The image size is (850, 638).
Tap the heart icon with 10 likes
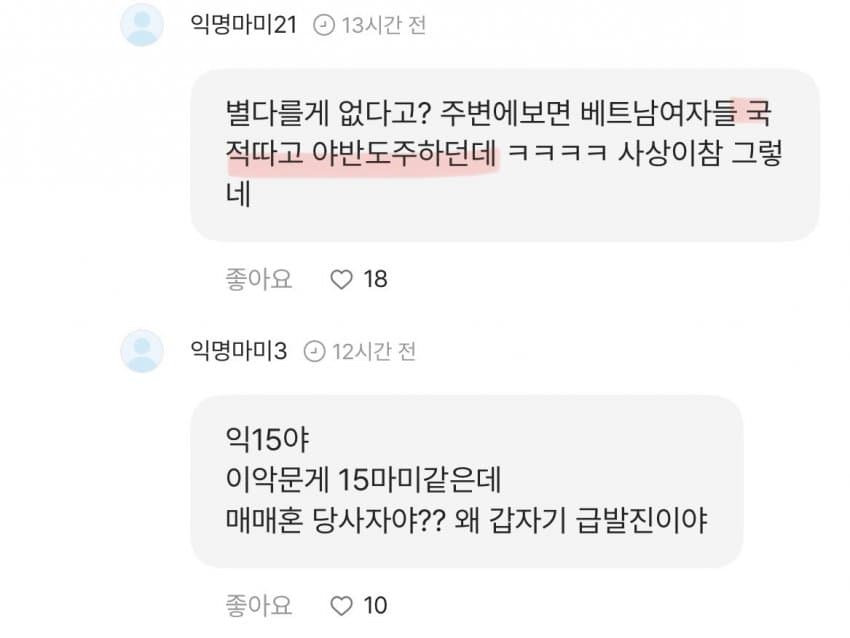[342, 605]
